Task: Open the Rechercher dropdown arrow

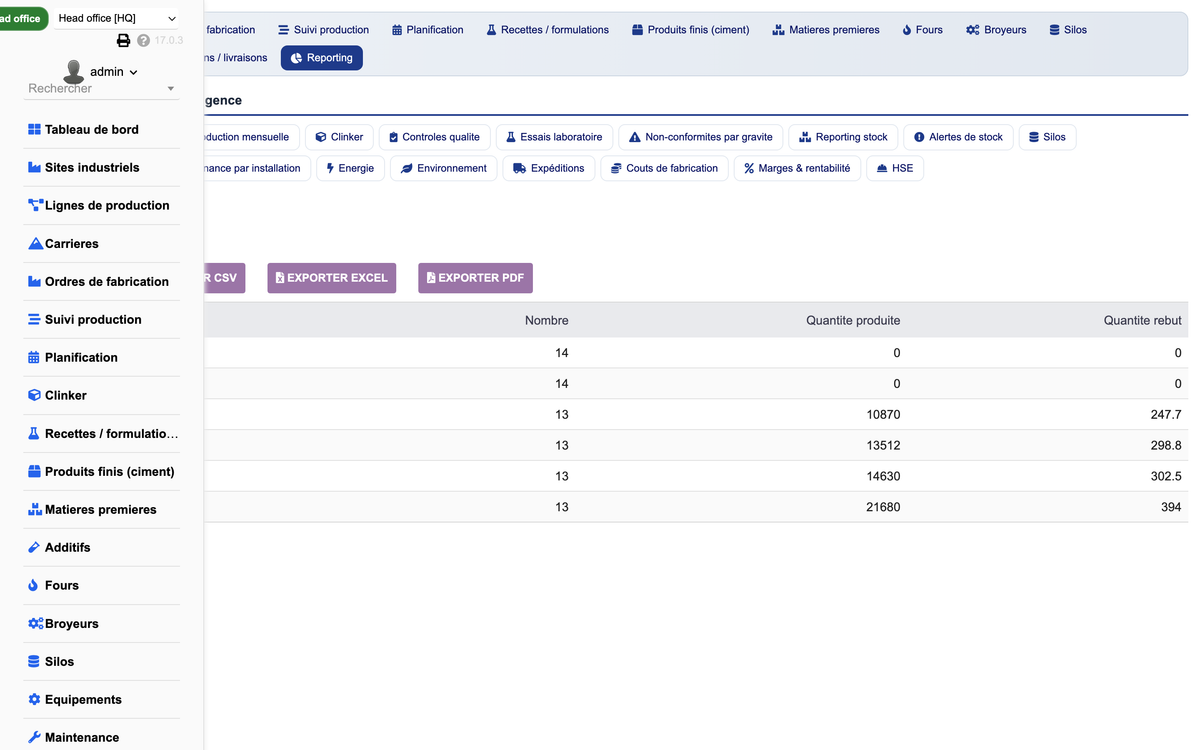Action: [170, 89]
